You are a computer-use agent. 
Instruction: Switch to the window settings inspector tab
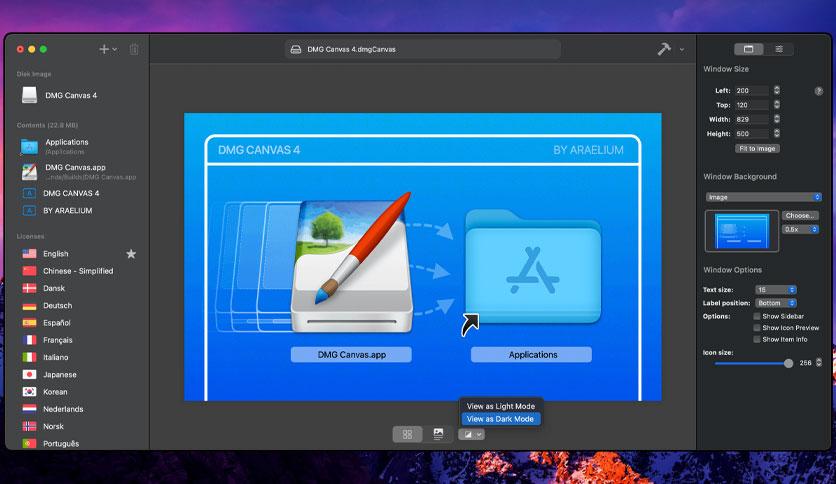[x=749, y=49]
